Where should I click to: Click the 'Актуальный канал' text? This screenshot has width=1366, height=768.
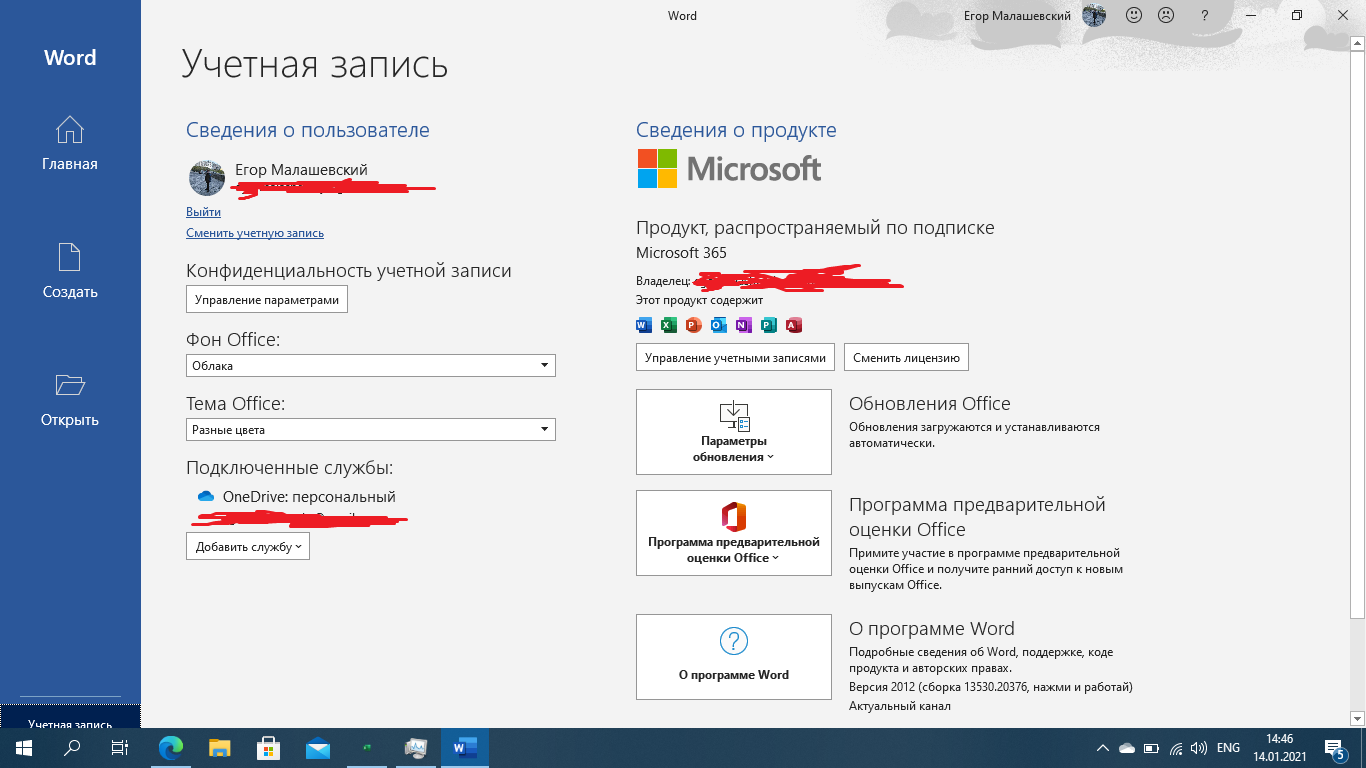click(x=900, y=706)
